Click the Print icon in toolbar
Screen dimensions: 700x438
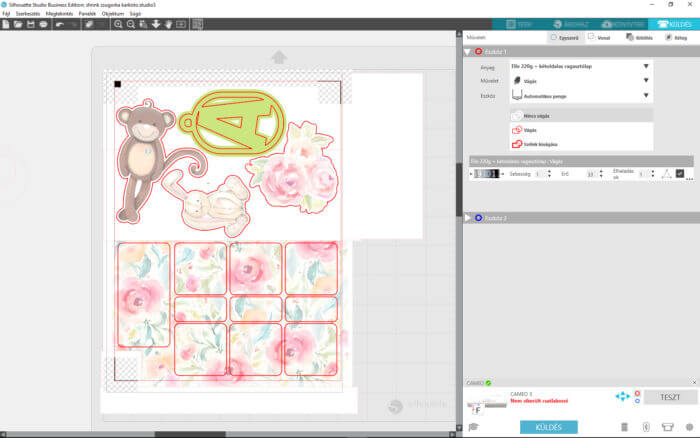click(x=43, y=24)
